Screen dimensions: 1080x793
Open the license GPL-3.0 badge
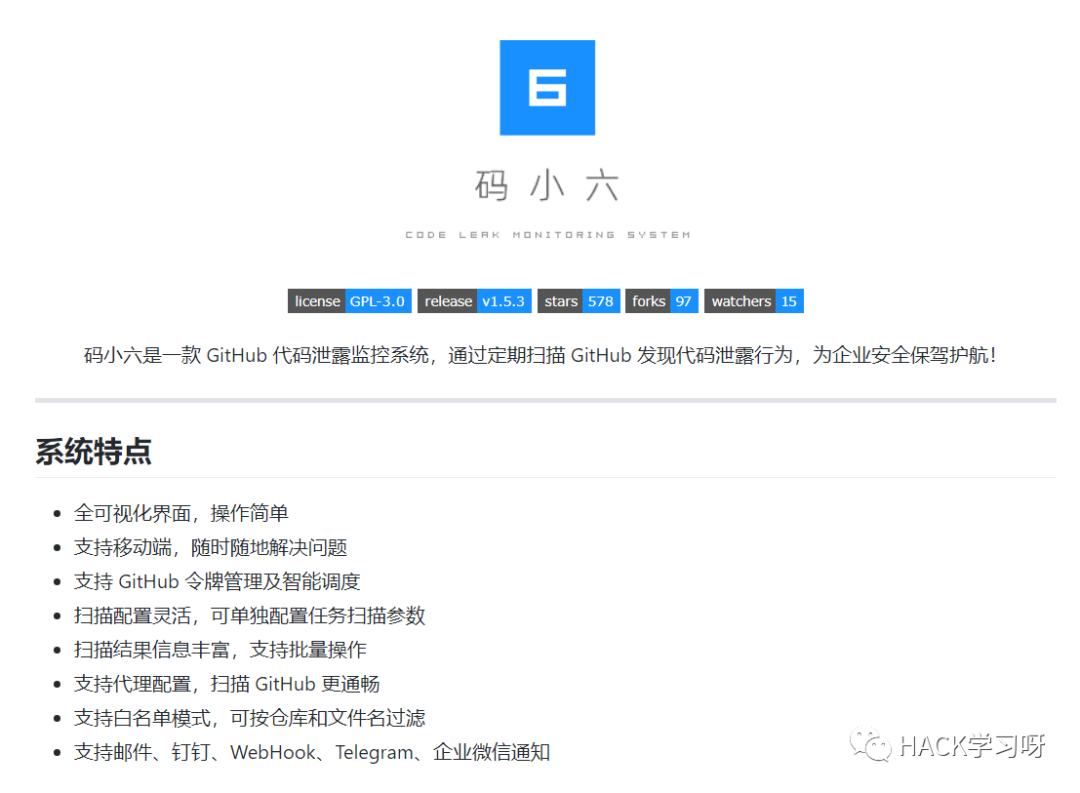pyautogui.click(x=349, y=301)
